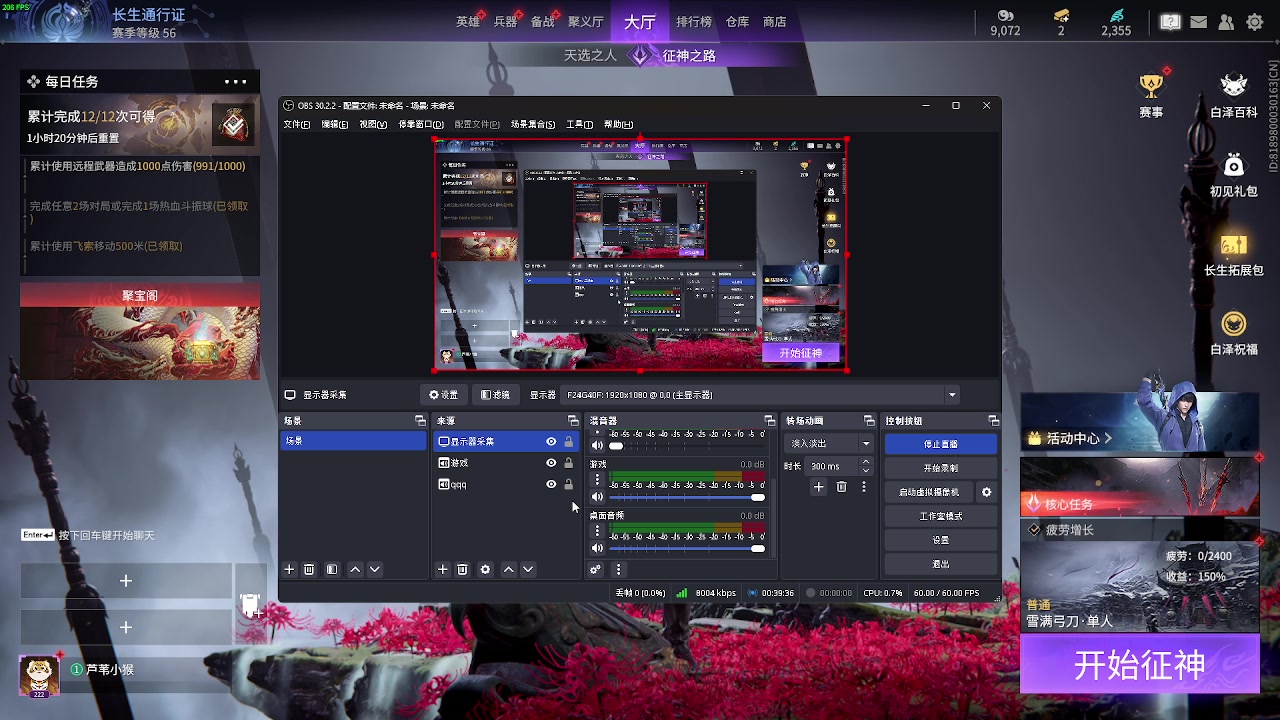
Task: Open virtual camera settings gear
Action: point(986,492)
